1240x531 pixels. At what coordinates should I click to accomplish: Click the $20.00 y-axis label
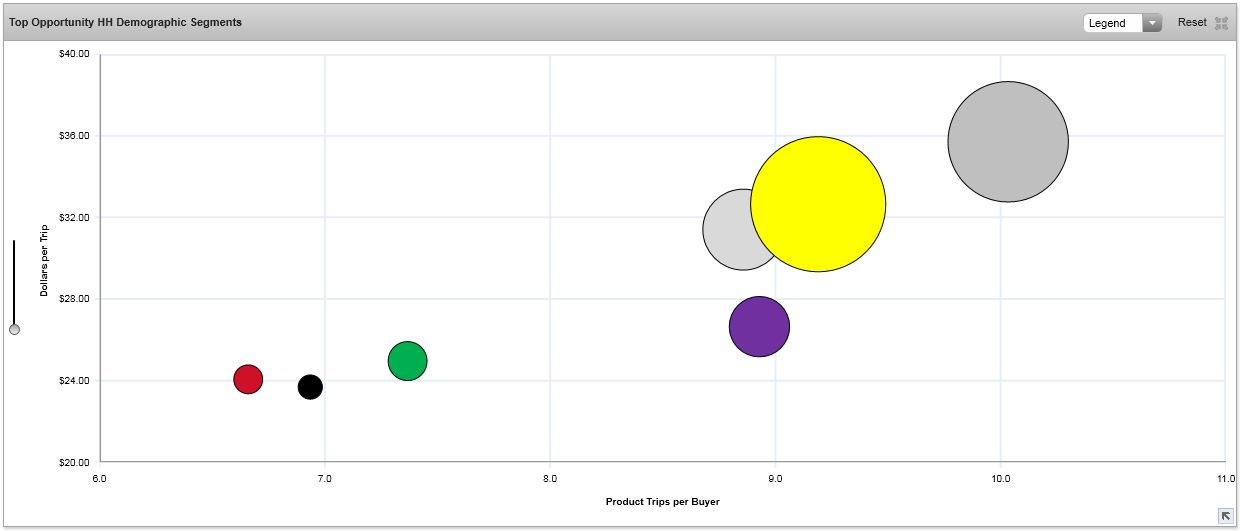tap(75, 462)
